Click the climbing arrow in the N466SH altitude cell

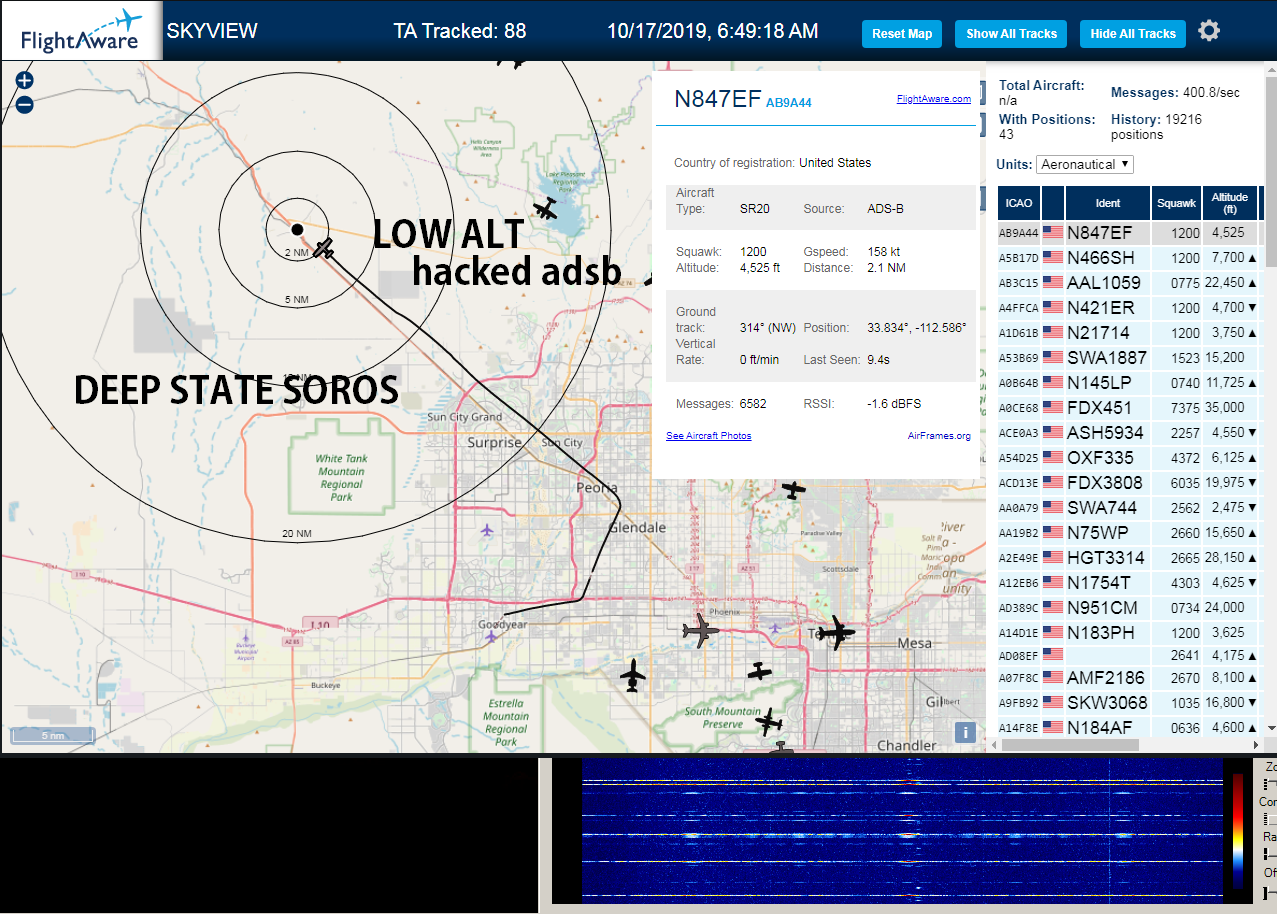(x=1254, y=258)
